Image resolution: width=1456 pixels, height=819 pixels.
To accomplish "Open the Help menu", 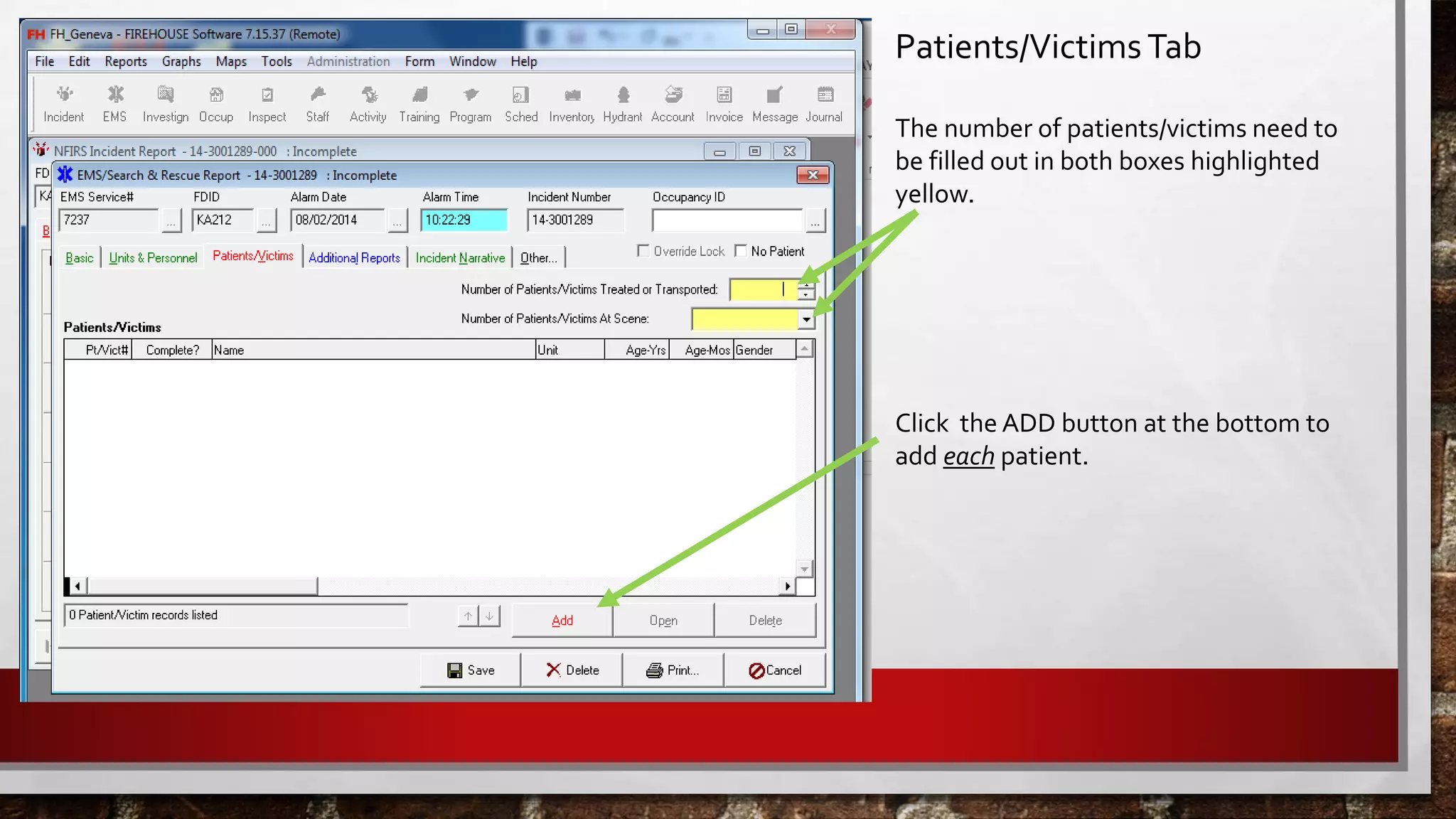I will coord(523,62).
